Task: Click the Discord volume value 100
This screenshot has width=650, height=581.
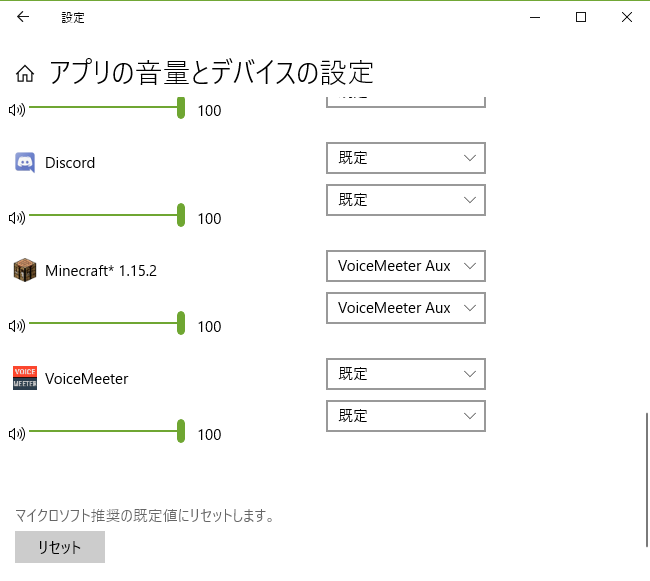Action: click(209, 218)
